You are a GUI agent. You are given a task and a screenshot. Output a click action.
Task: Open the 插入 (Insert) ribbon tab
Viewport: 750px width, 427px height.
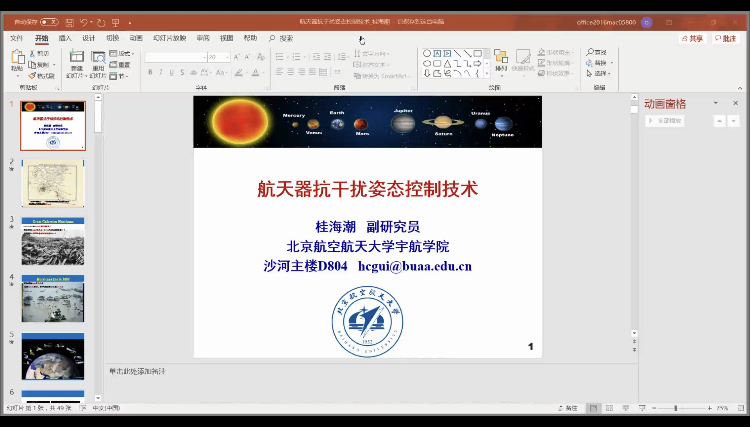coord(65,38)
